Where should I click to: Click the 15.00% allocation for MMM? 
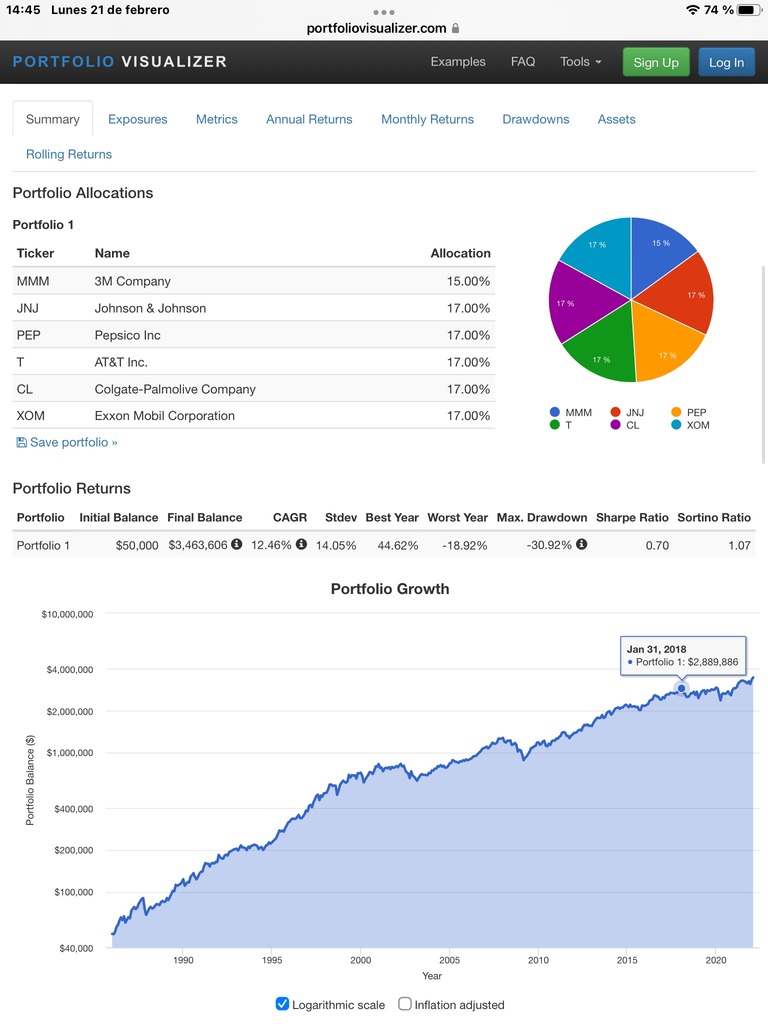click(468, 281)
